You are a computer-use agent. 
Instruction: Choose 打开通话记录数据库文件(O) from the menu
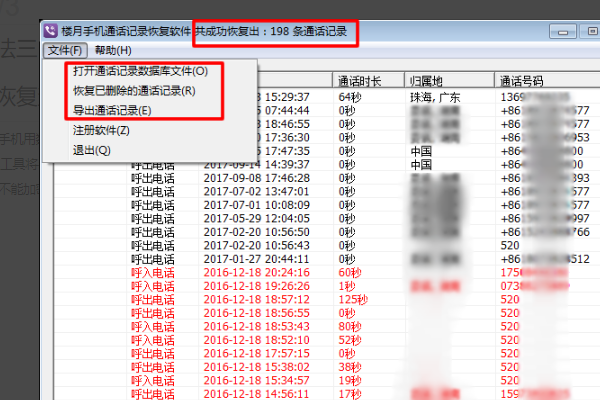point(140,71)
